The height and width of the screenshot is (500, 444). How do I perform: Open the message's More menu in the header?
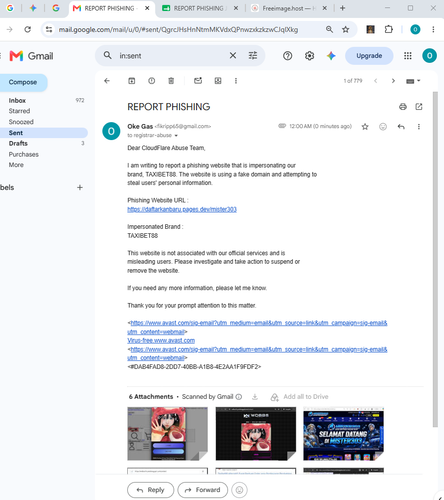[419, 127]
